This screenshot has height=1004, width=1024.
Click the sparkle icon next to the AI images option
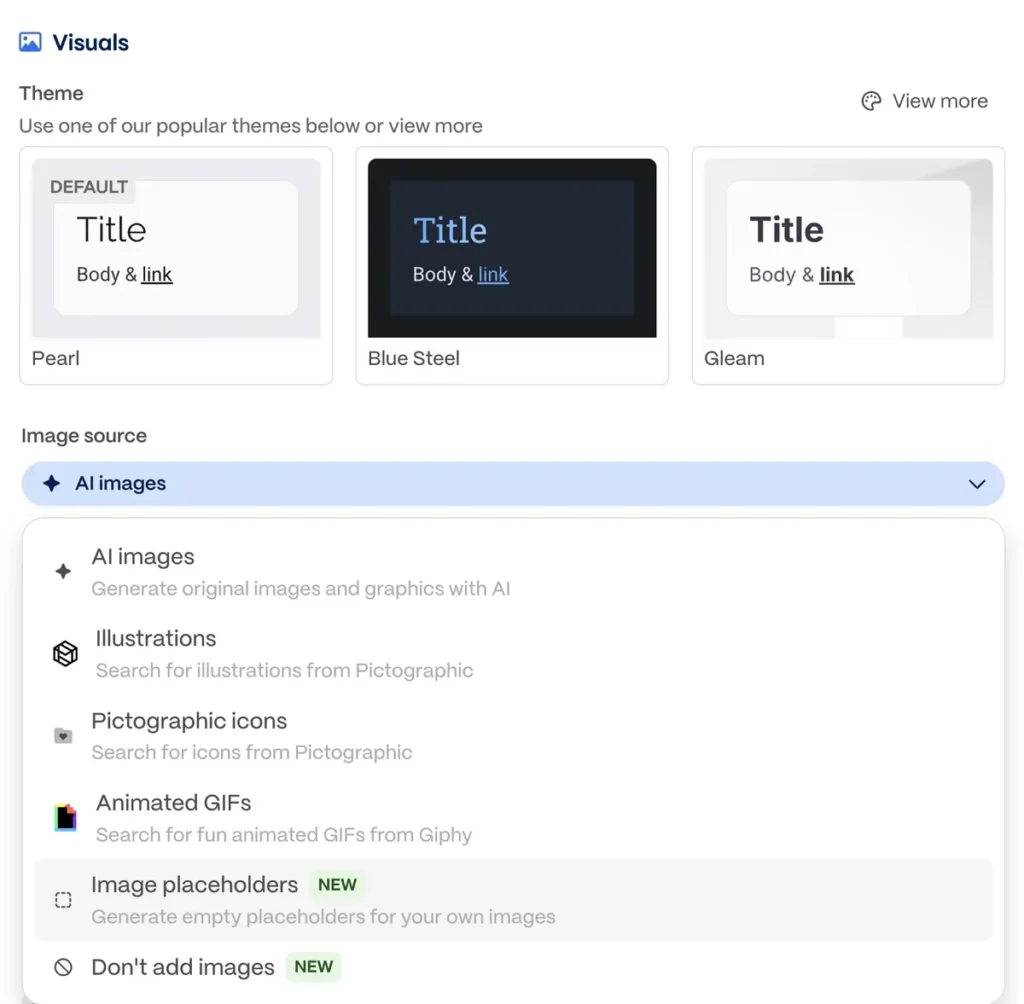(x=63, y=572)
